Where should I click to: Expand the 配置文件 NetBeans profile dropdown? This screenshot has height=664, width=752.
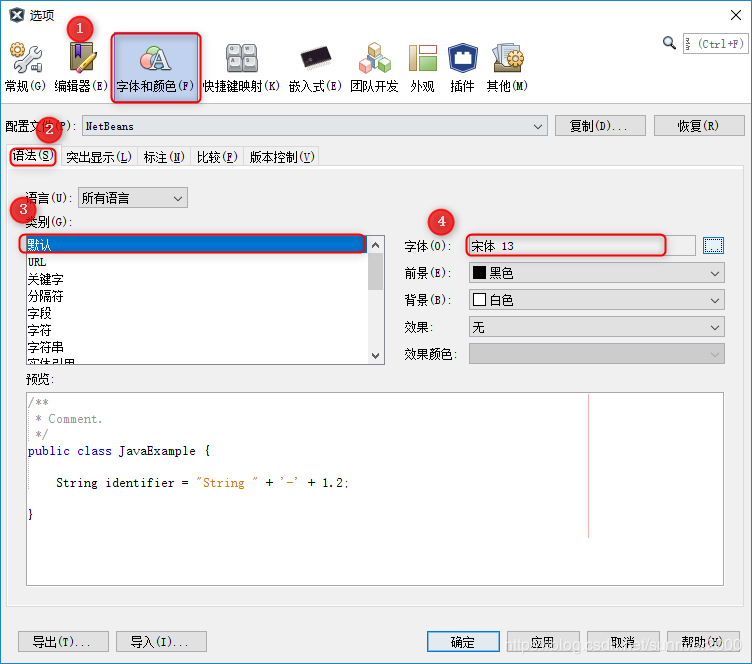pyautogui.click(x=315, y=126)
